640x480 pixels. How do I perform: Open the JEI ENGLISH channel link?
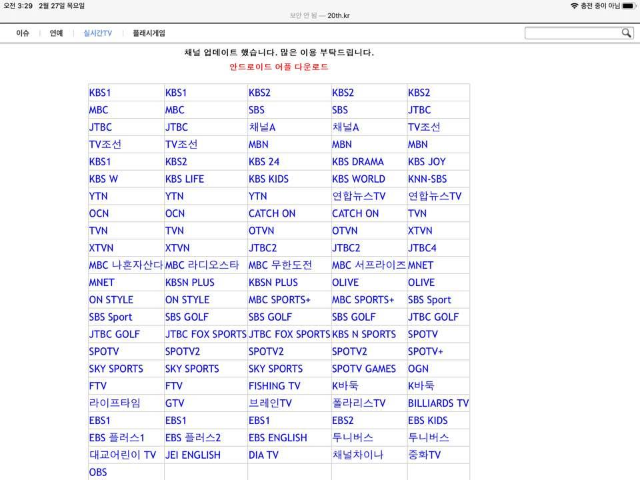click(x=193, y=455)
